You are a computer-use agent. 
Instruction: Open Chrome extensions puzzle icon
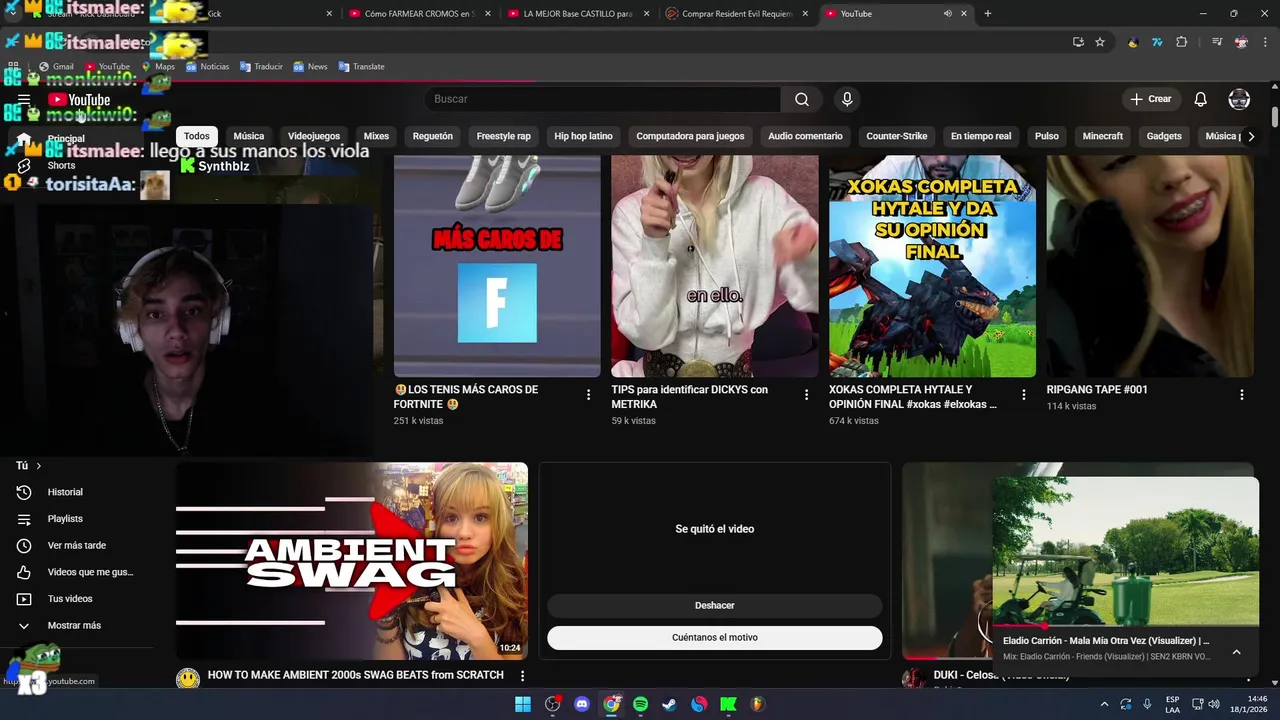click(1181, 42)
